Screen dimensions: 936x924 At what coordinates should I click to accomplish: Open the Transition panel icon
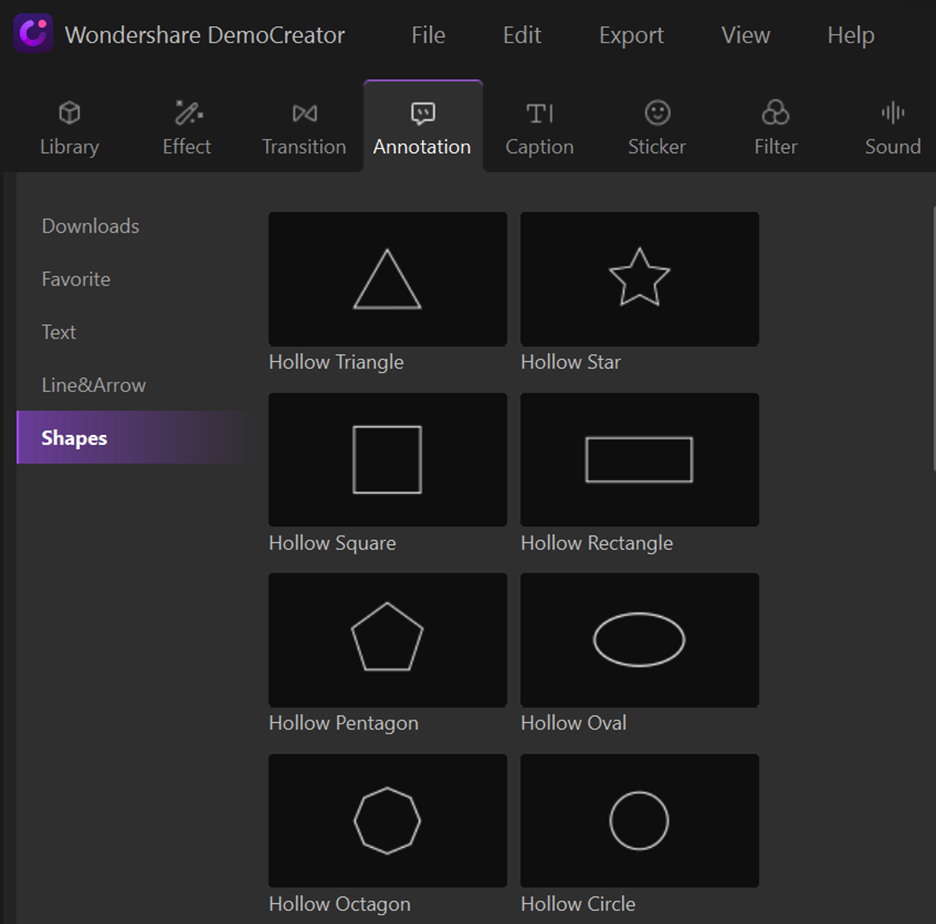(x=304, y=113)
